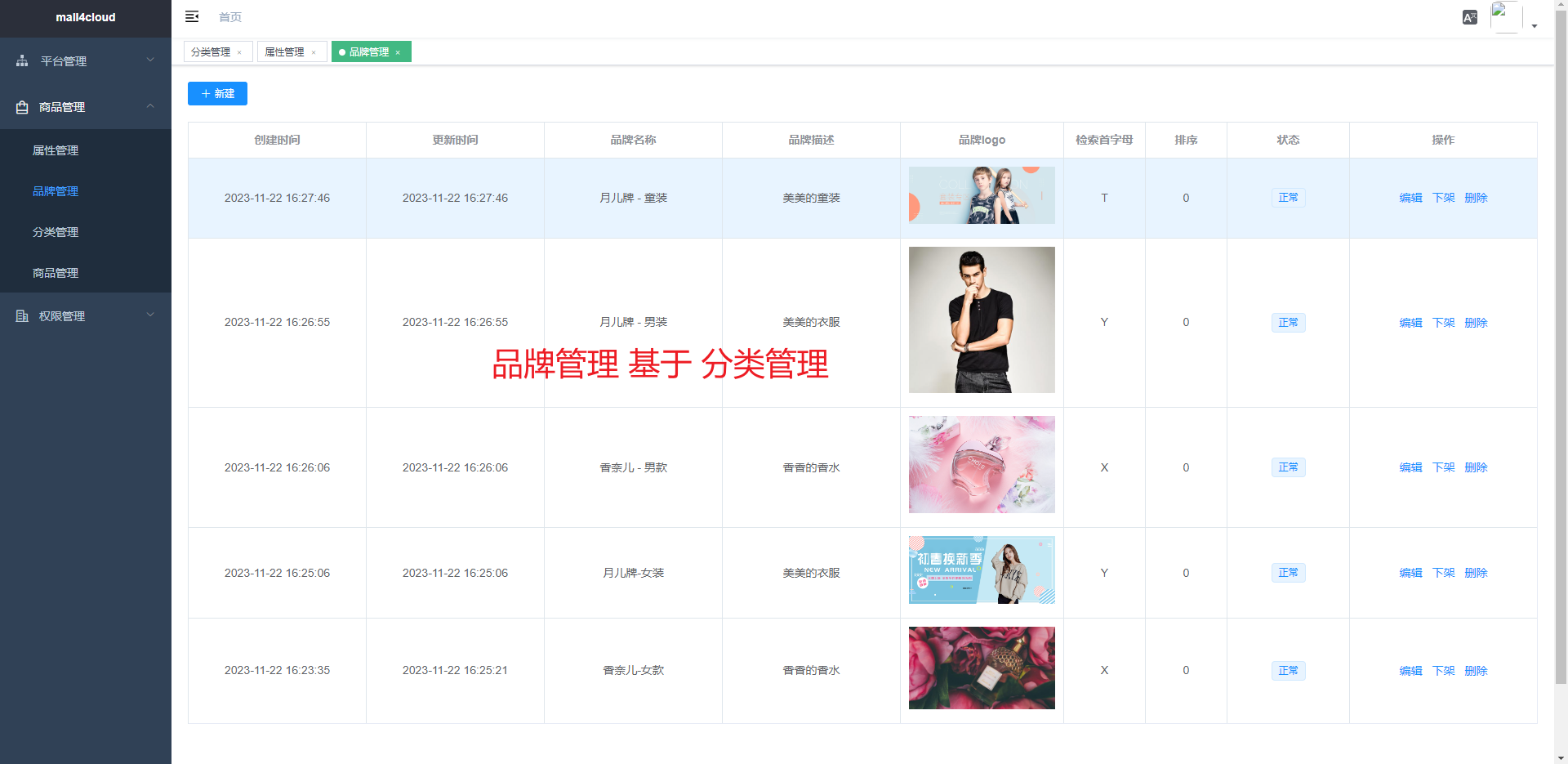Click the 首页 breadcrumb item
Screen dimensions: 1568x764
229,16
